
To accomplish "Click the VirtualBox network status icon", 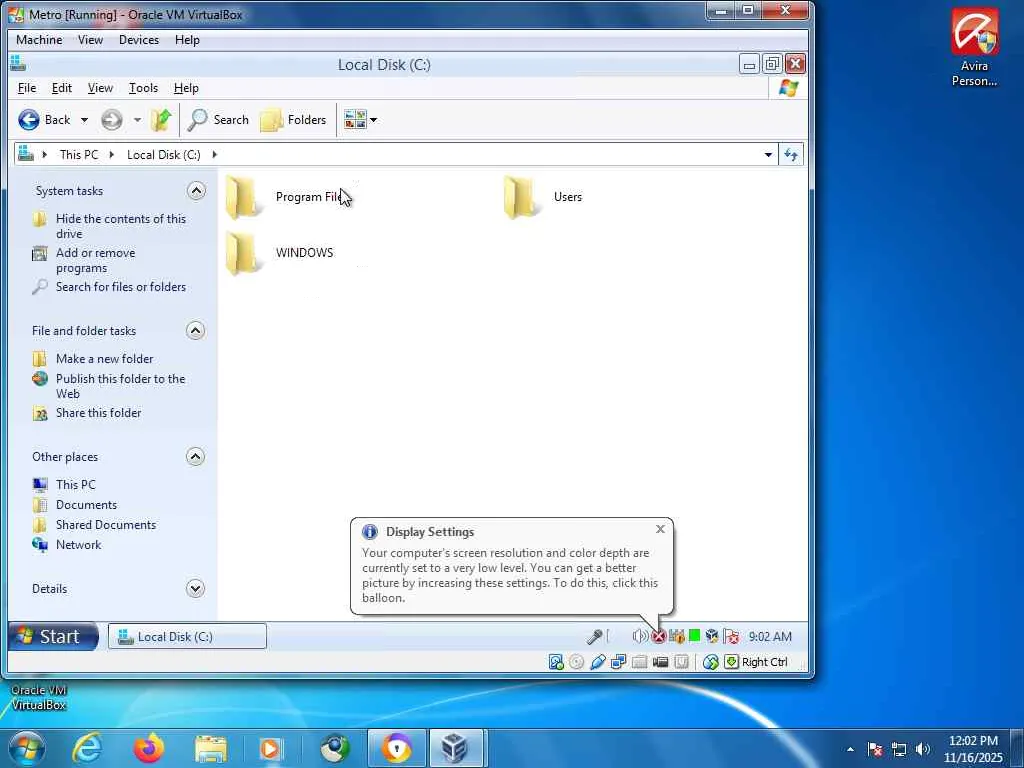I will click(x=618, y=662).
